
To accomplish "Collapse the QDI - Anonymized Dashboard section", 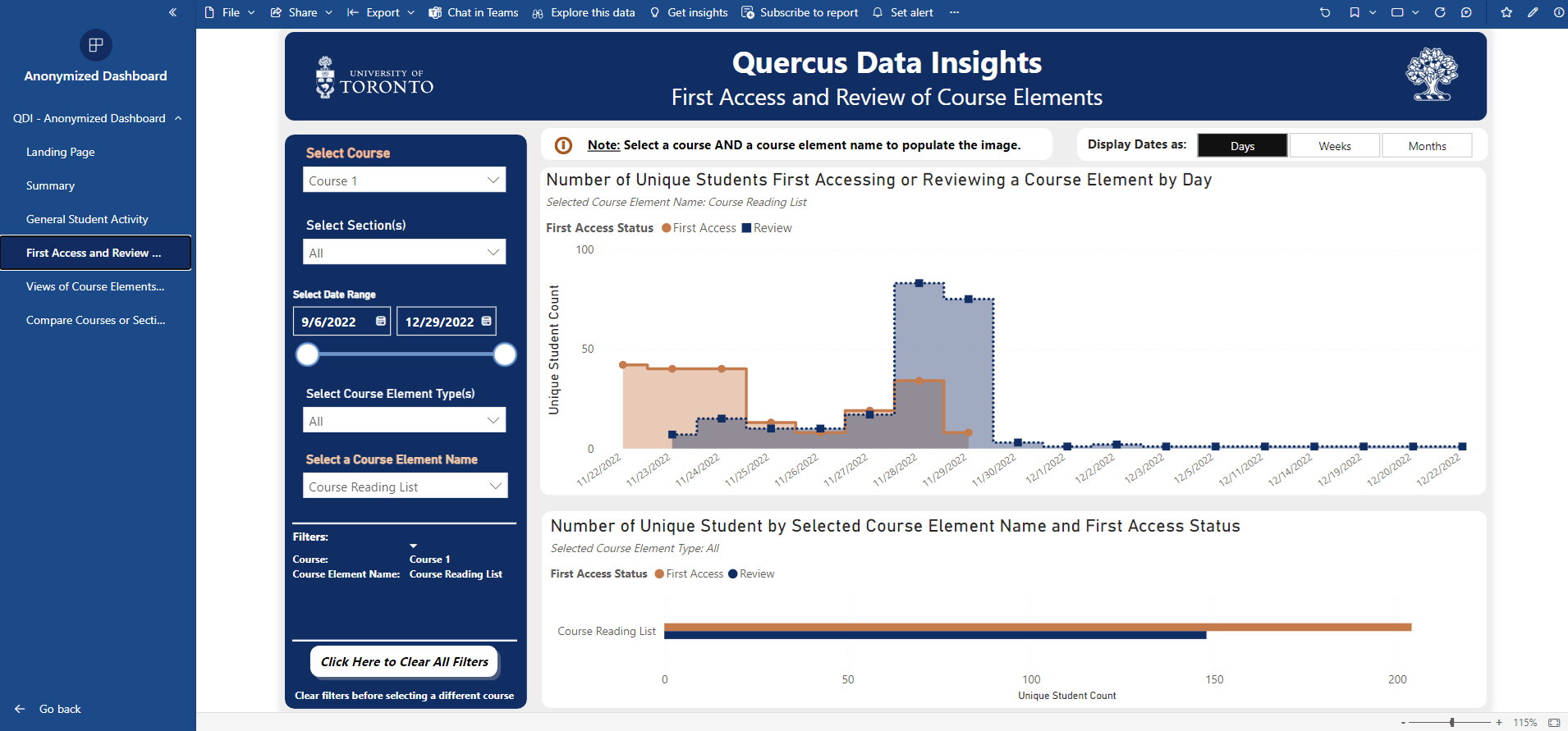I will point(178,118).
